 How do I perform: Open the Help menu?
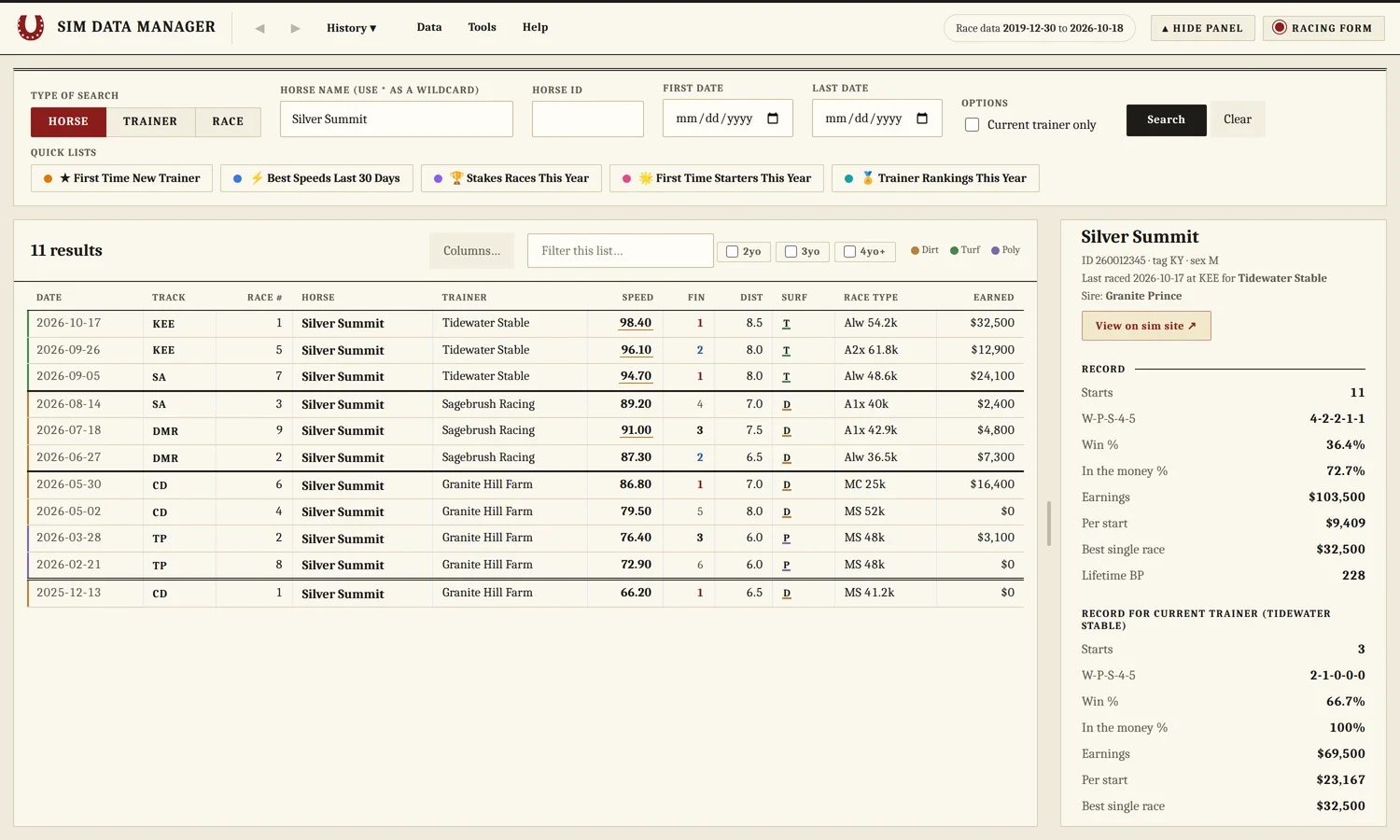(535, 27)
